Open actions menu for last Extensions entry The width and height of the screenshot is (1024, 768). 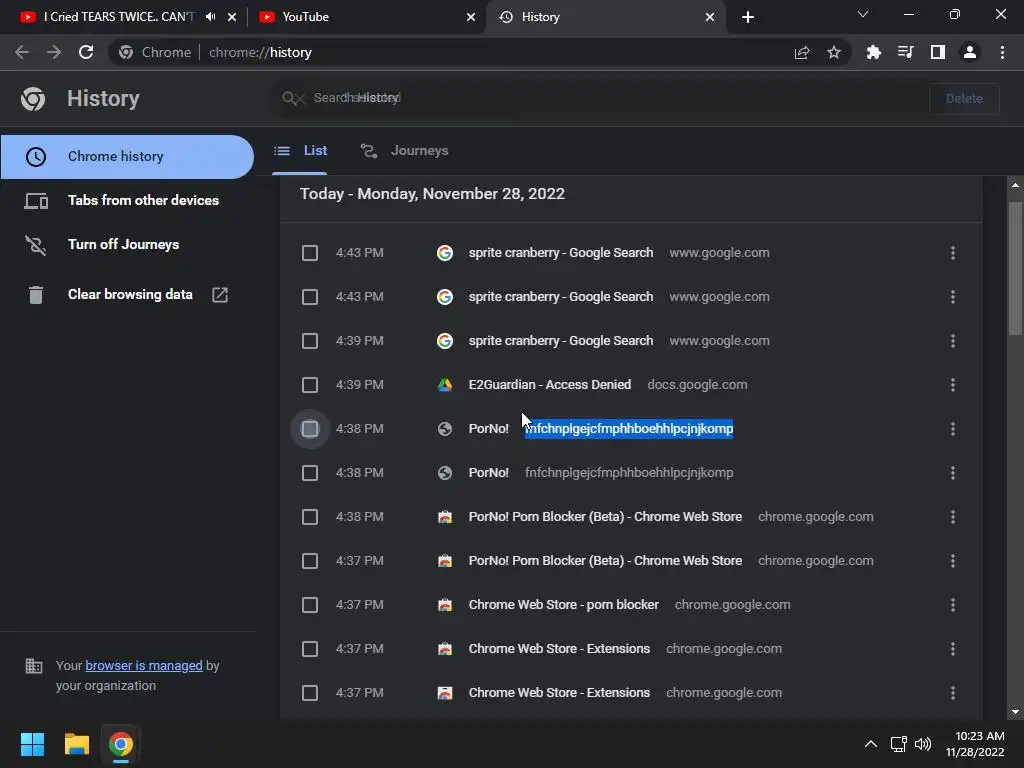952,693
